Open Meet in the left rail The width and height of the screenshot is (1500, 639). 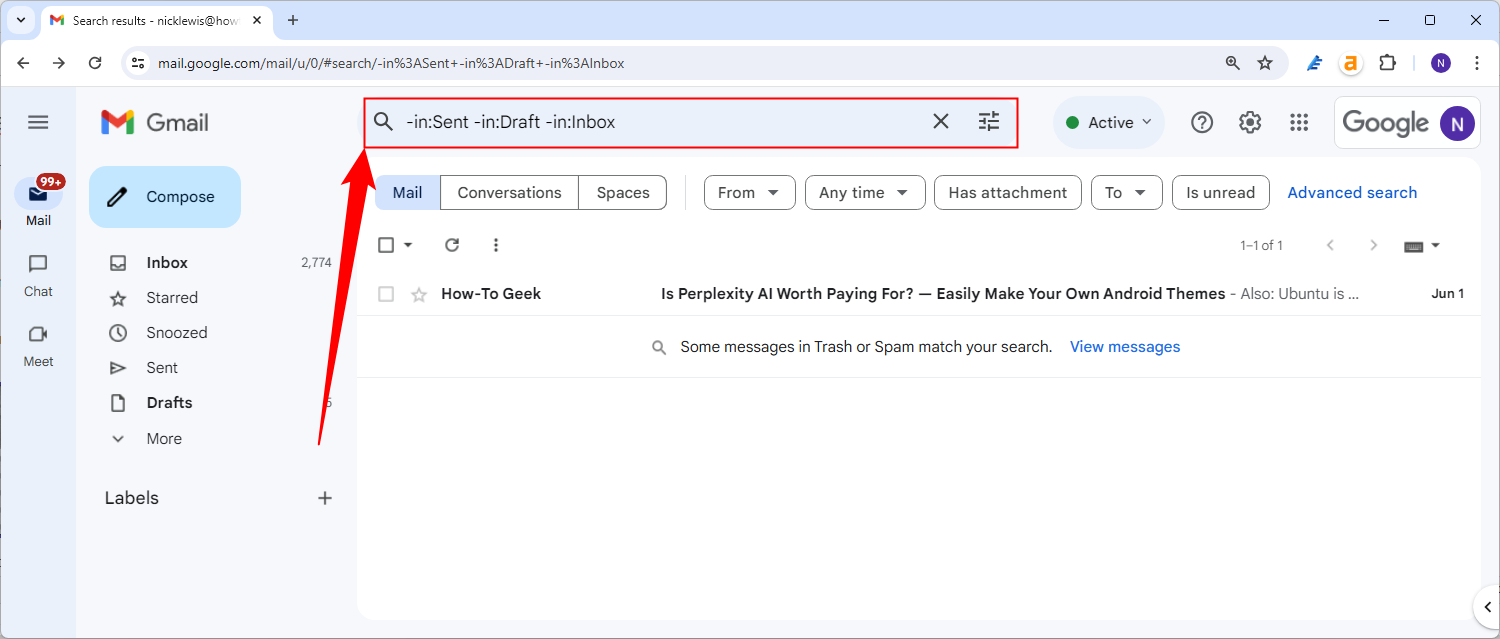38,346
